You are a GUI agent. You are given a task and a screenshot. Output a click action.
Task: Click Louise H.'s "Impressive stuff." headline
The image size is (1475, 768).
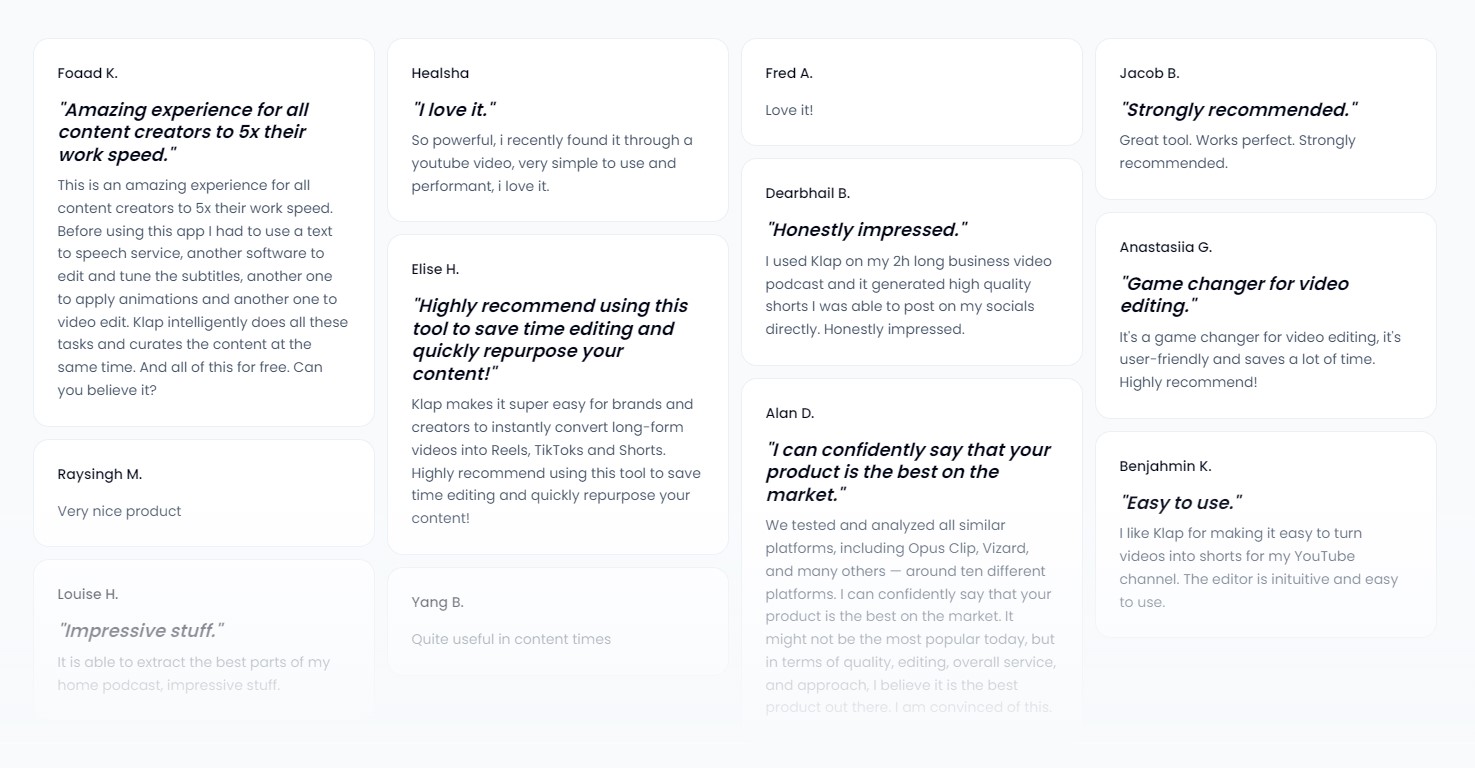coord(141,631)
